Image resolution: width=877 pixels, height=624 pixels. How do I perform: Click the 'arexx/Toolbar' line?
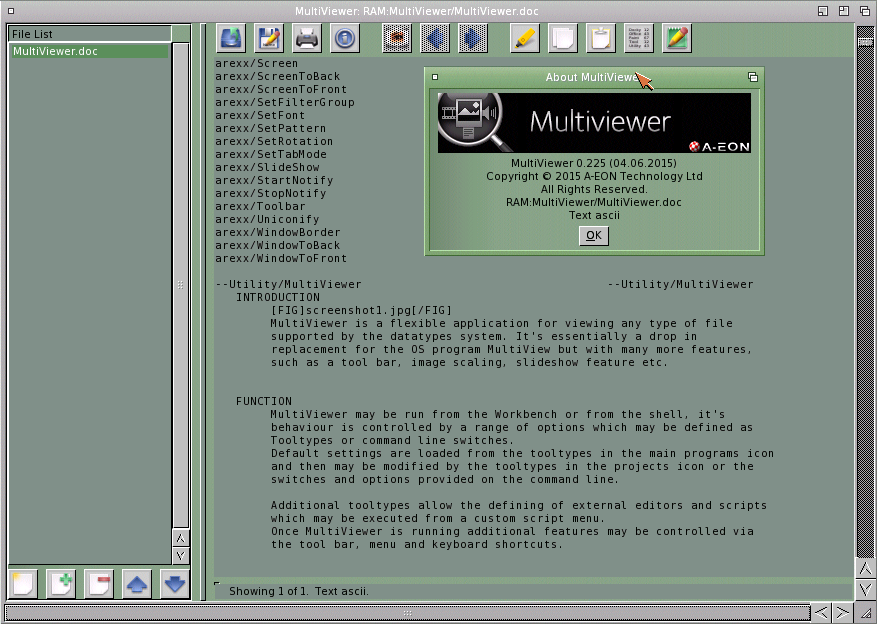click(260, 206)
